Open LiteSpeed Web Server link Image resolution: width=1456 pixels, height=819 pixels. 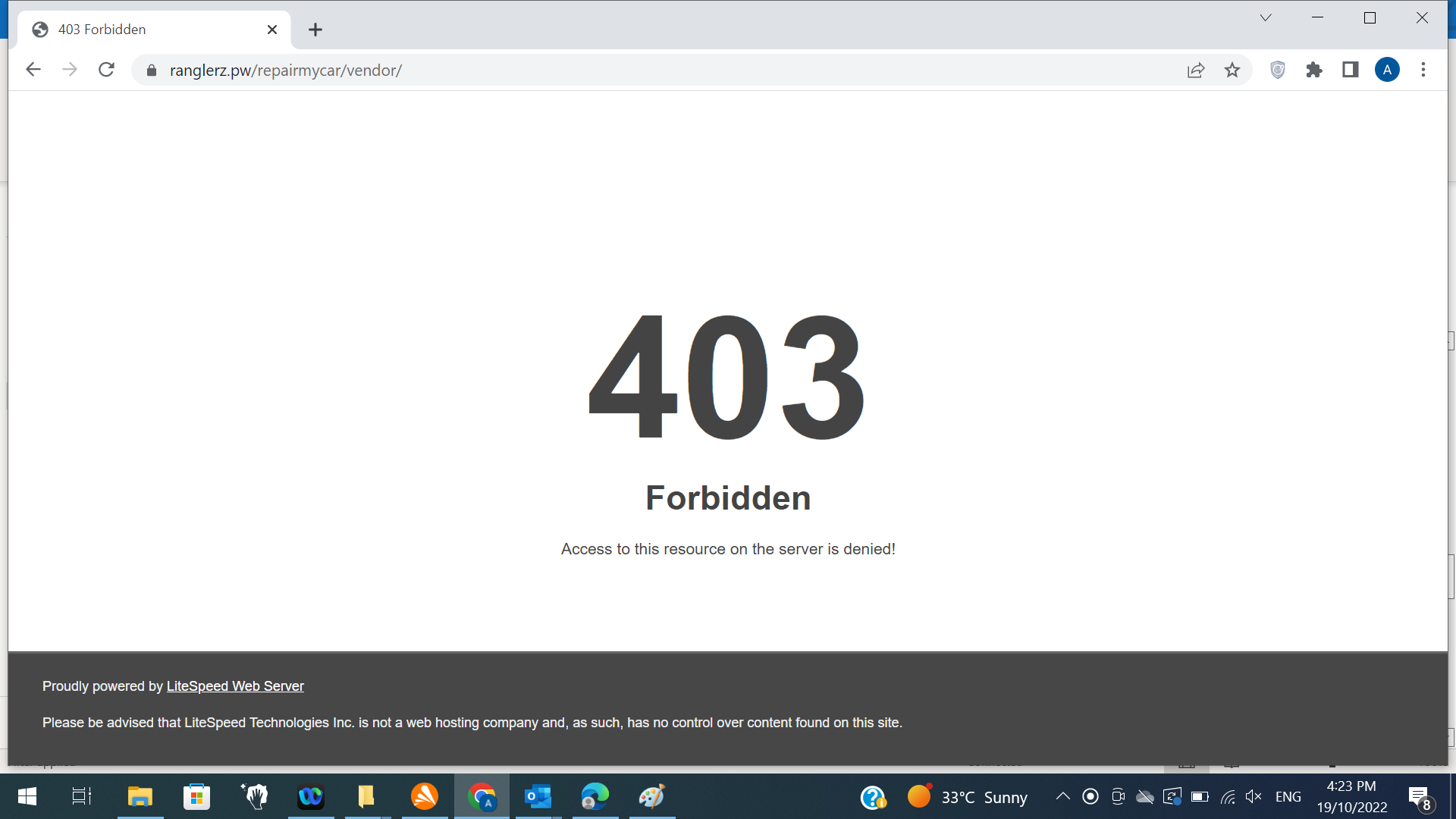[235, 686]
